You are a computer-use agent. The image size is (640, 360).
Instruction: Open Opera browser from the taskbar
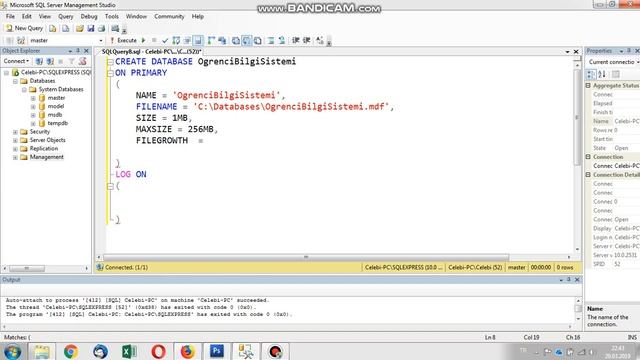158,351
